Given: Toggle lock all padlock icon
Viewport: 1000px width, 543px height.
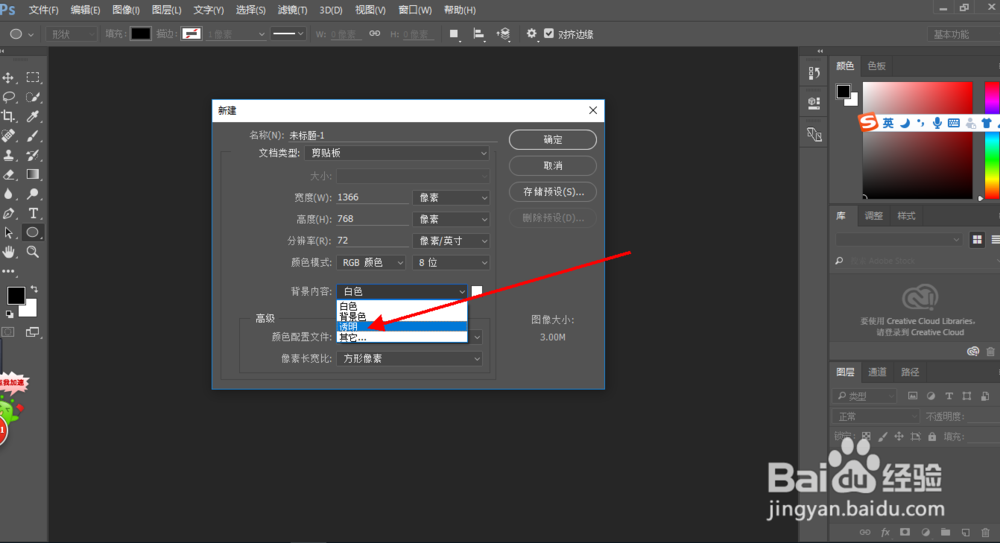Looking at the screenshot, I should 932,436.
